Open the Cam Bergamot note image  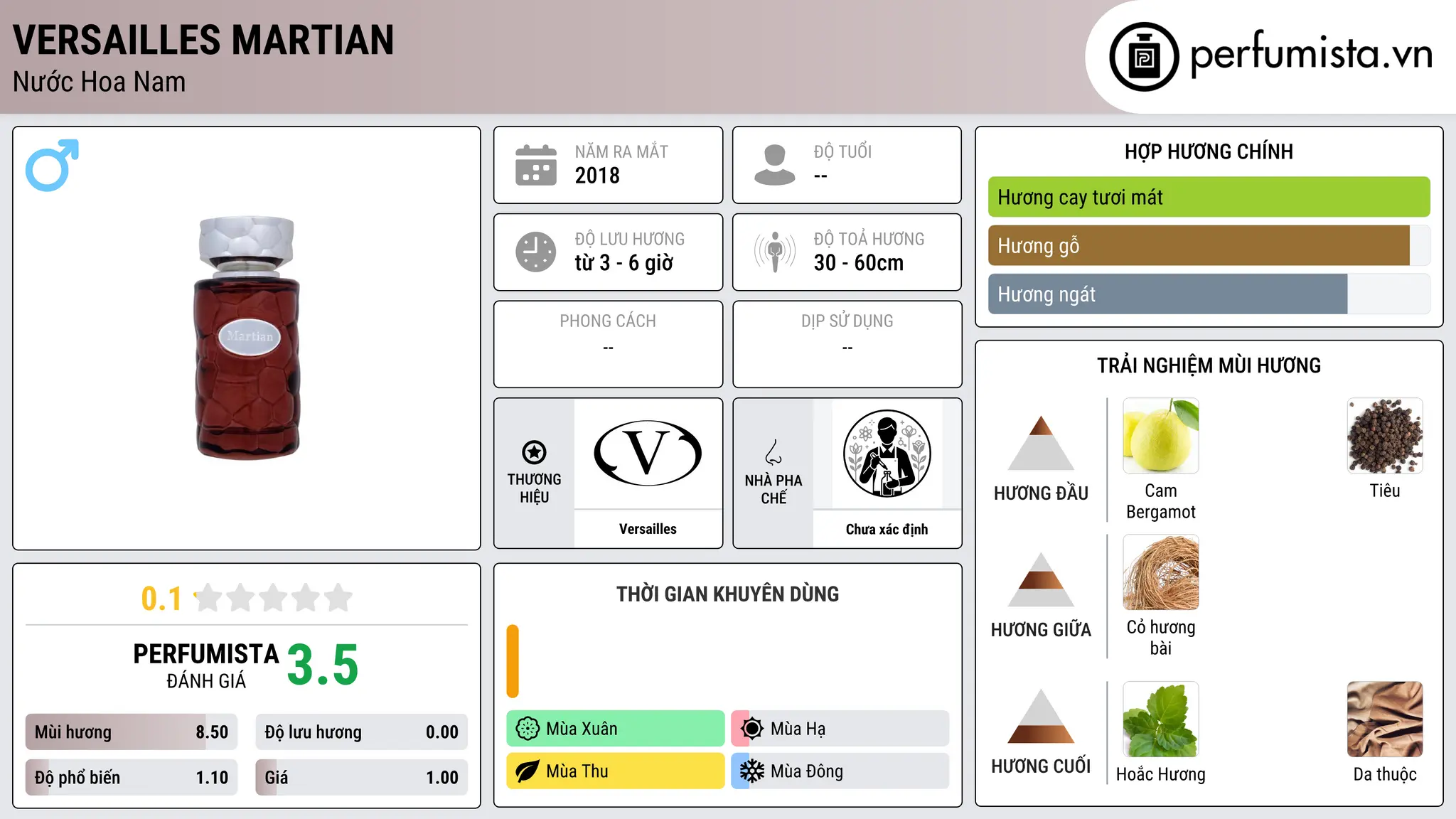(x=1161, y=436)
